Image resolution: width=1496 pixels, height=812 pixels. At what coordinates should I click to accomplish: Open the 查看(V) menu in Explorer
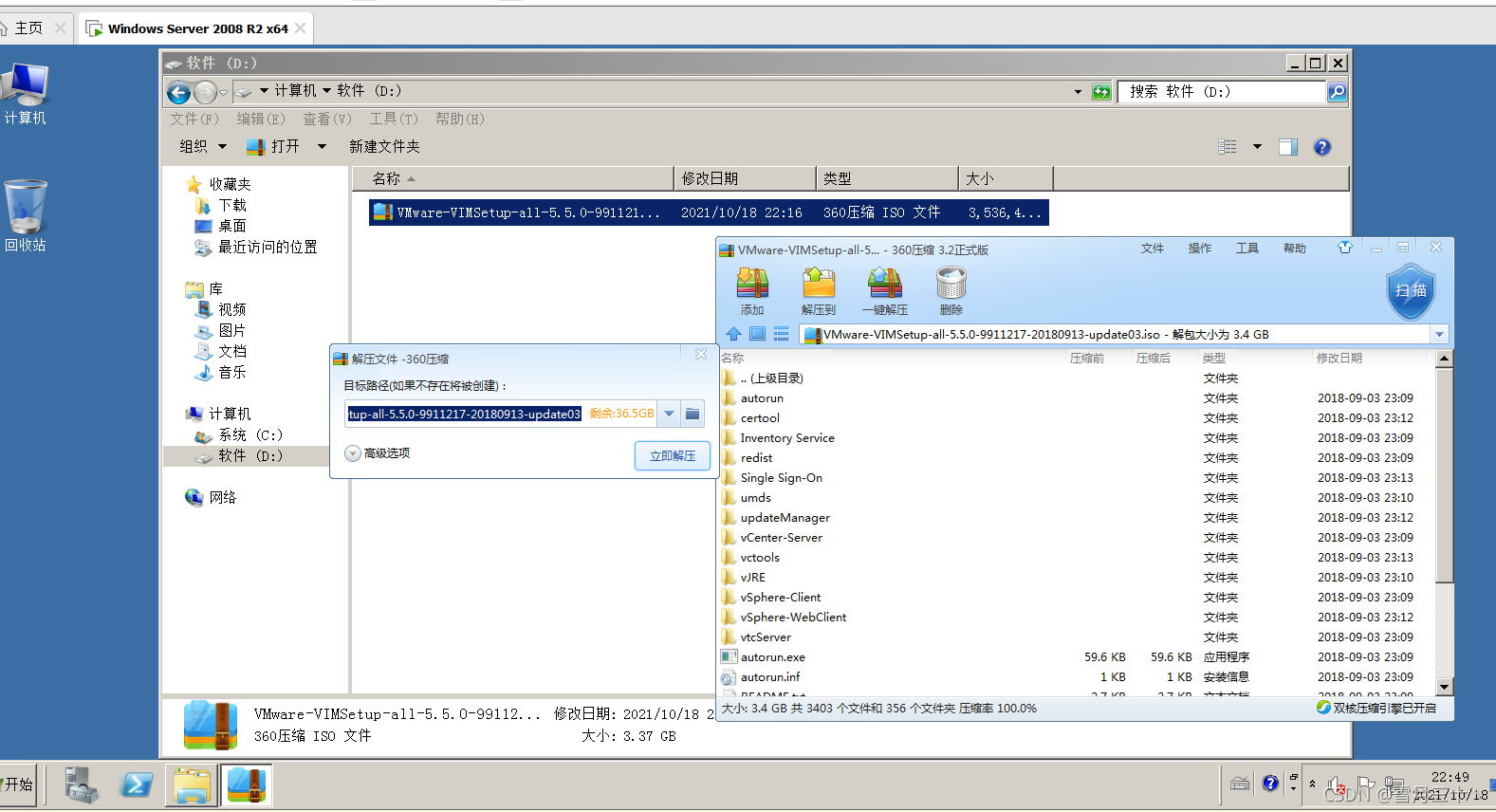coord(327,119)
